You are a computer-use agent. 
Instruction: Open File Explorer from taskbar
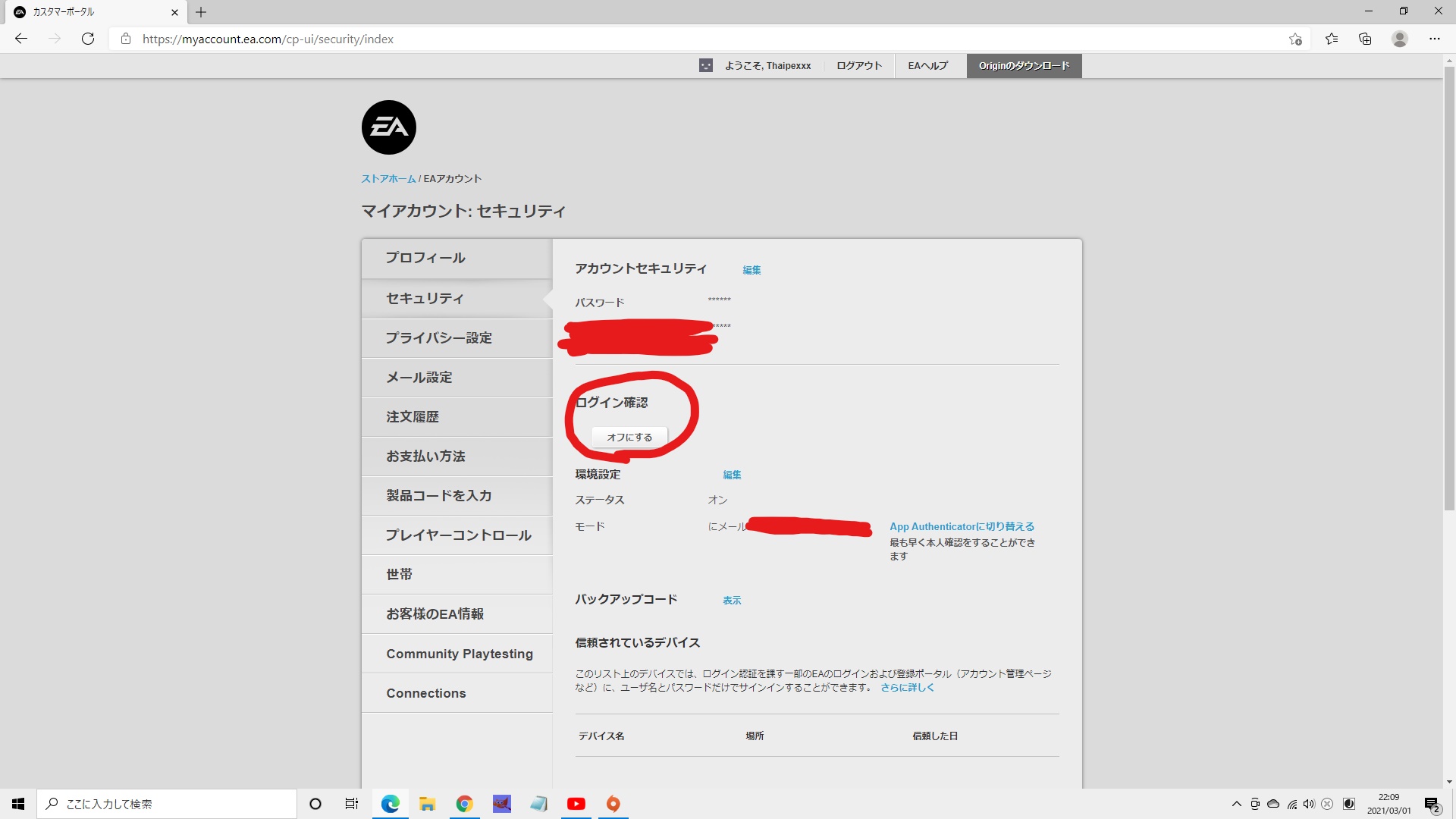point(428,804)
